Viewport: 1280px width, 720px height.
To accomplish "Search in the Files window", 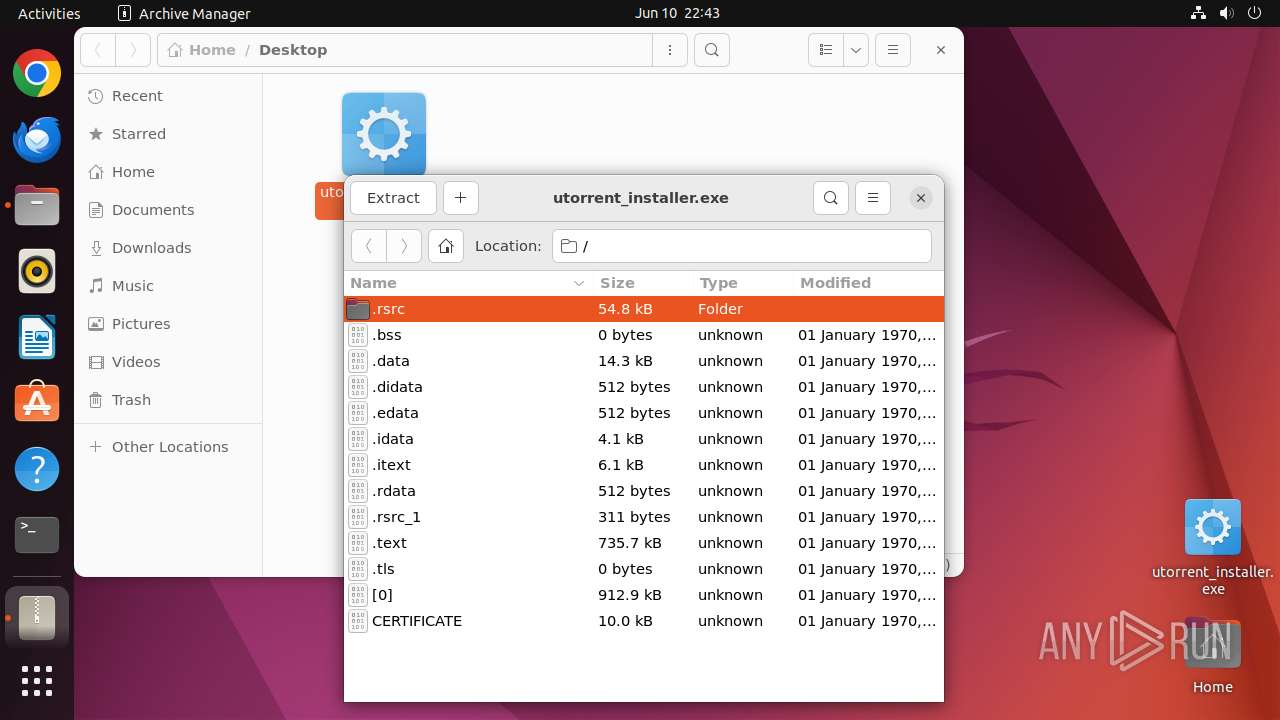I will (x=712, y=50).
